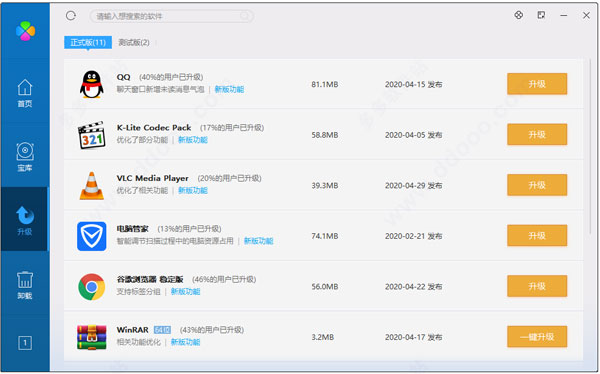Click the 2020-04-15 发布 date
The height and width of the screenshot is (374, 600).
pos(414,84)
